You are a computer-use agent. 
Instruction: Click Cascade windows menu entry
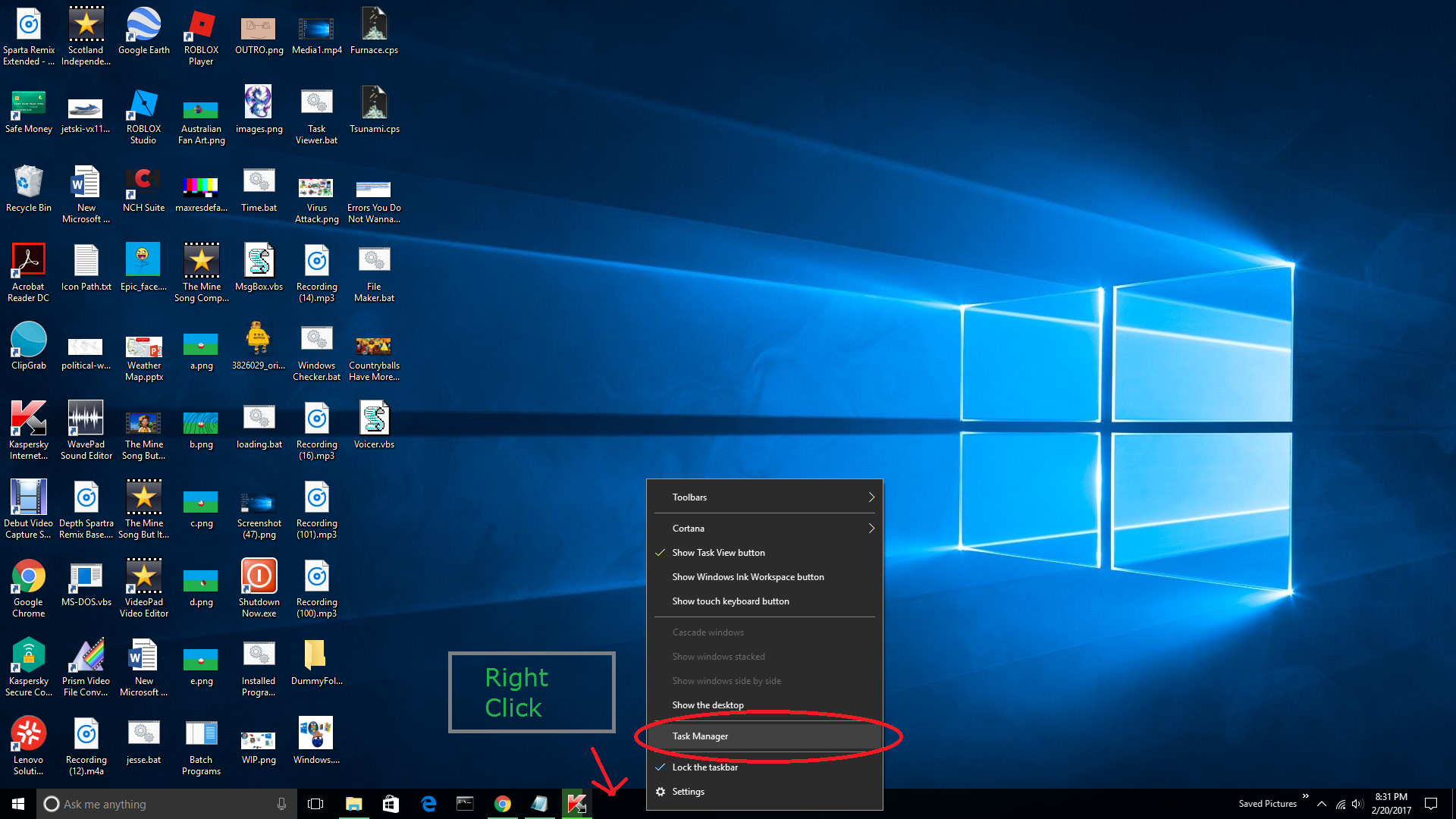pyautogui.click(x=764, y=632)
